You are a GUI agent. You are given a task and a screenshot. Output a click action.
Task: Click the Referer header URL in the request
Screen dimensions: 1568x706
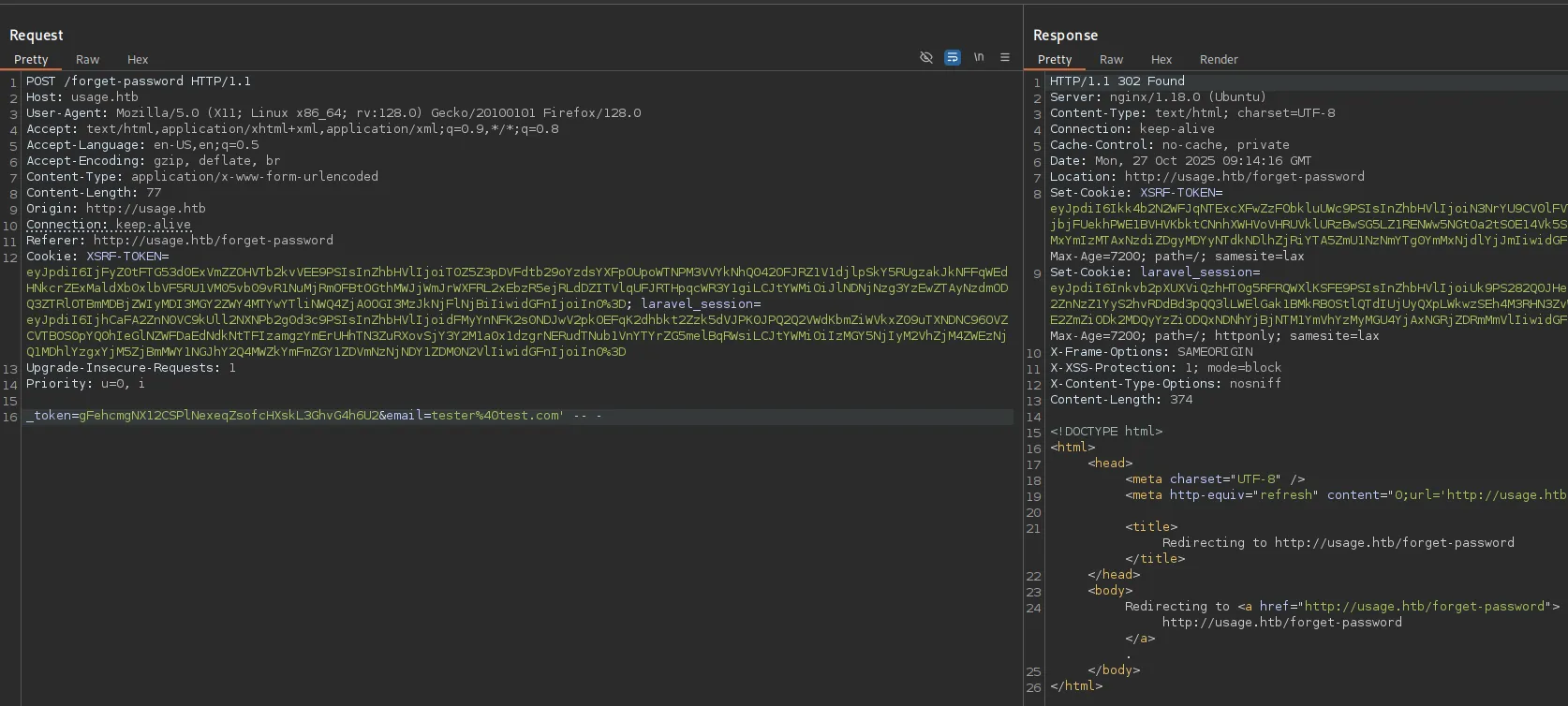[213, 241]
